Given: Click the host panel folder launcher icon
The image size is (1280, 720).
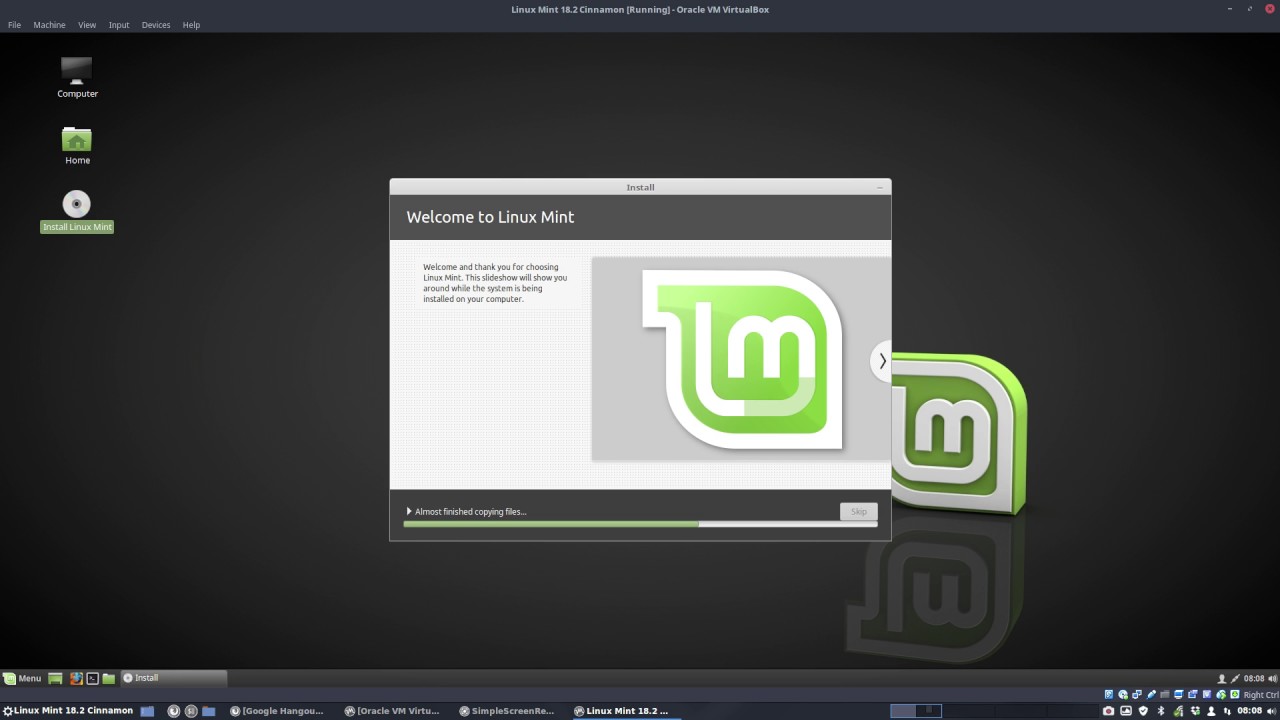Looking at the screenshot, I should pyautogui.click(x=208, y=711).
